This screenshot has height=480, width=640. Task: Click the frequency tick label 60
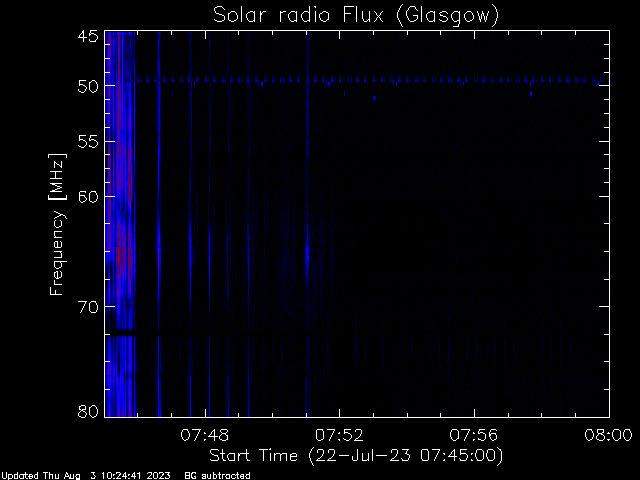coord(88,197)
